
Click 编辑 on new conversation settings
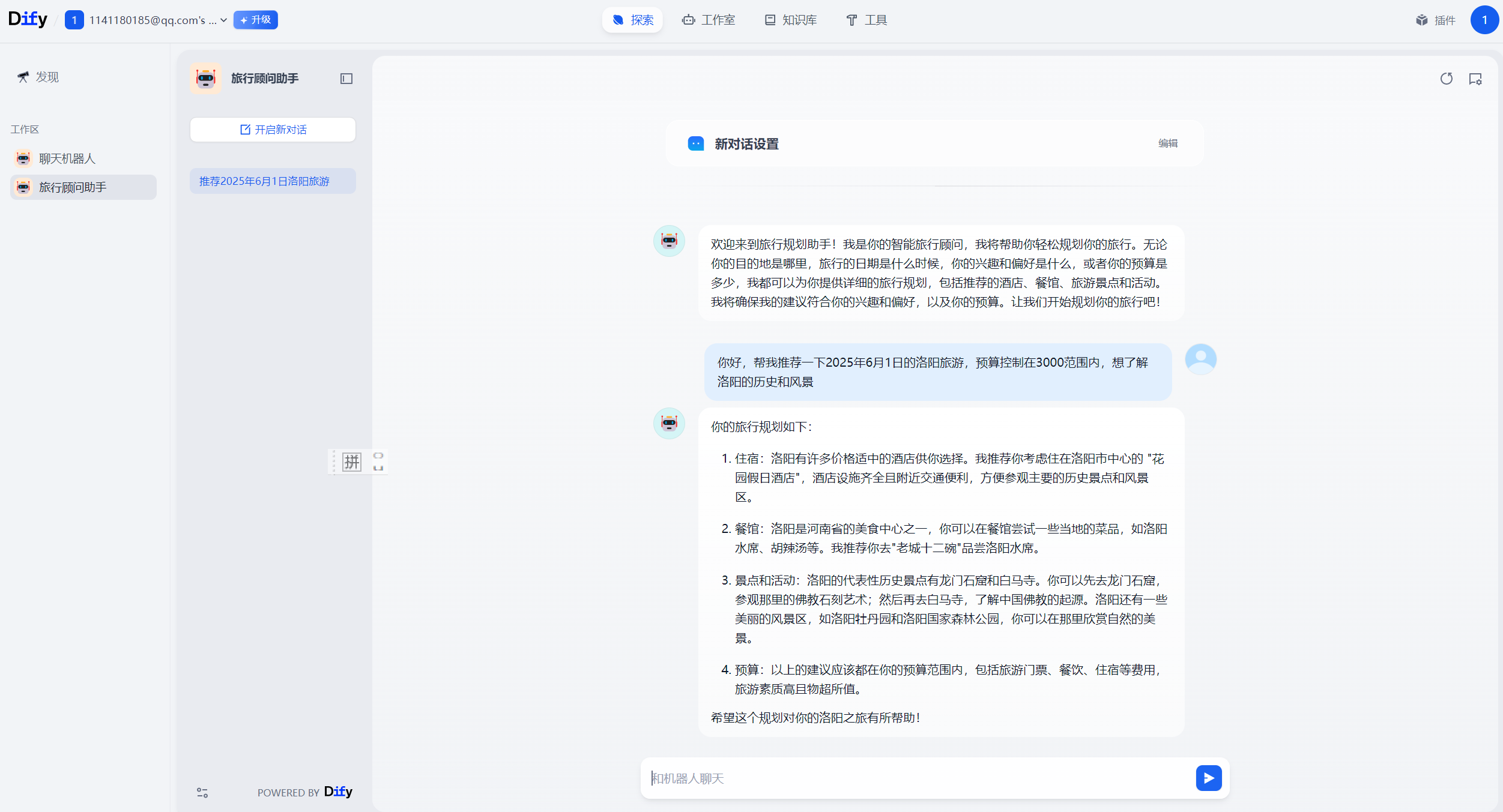(x=1167, y=143)
